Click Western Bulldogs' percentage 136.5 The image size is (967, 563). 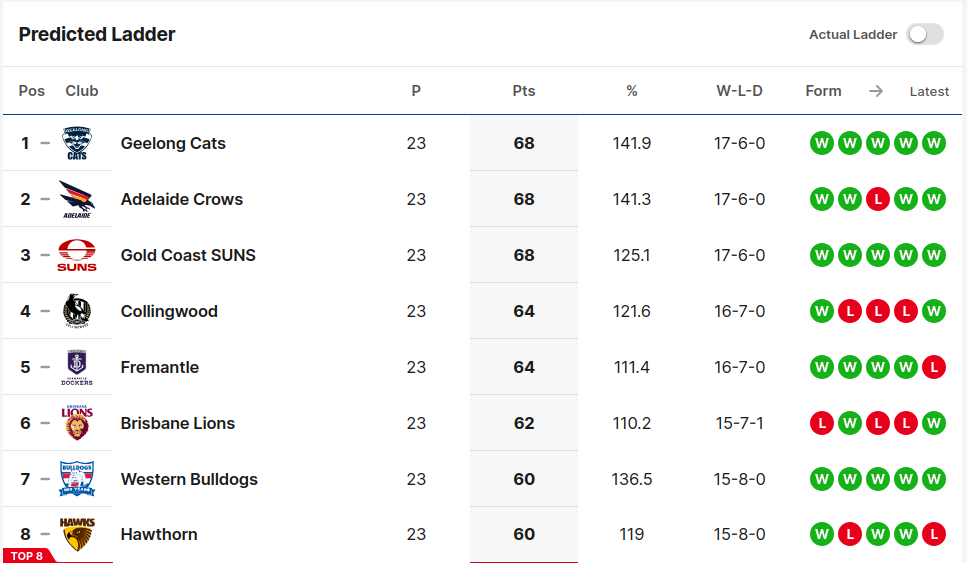[632, 479]
